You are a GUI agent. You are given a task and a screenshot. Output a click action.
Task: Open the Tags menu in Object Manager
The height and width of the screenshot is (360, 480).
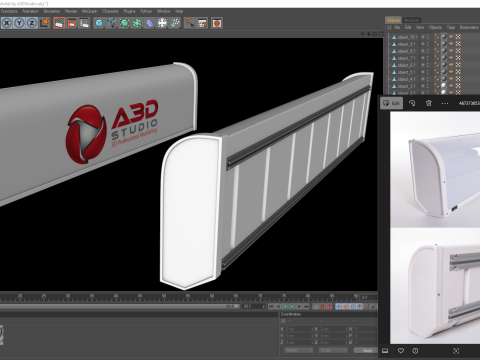point(451,27)
